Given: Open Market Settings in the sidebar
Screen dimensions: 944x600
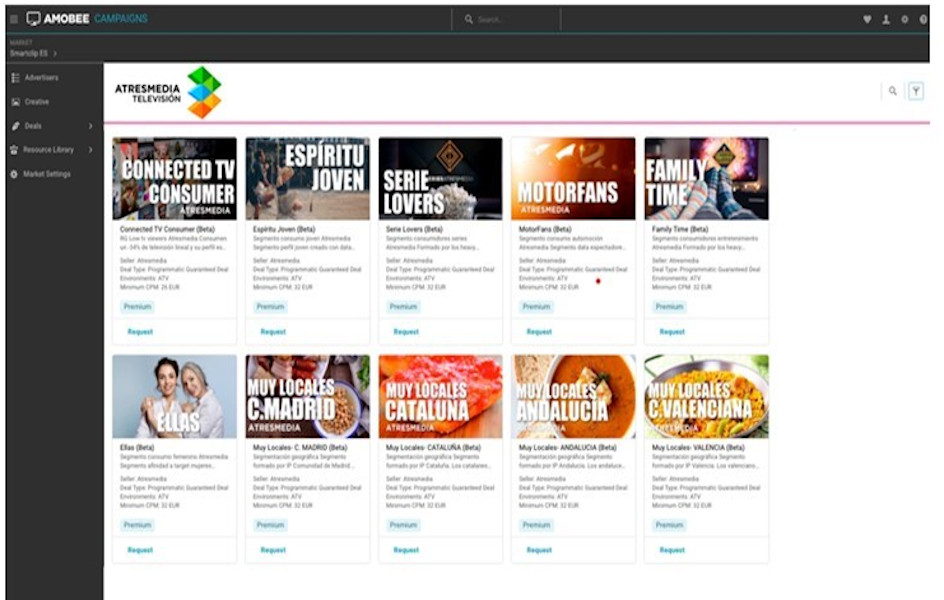Looking at the screenshot, I should 46,174.
